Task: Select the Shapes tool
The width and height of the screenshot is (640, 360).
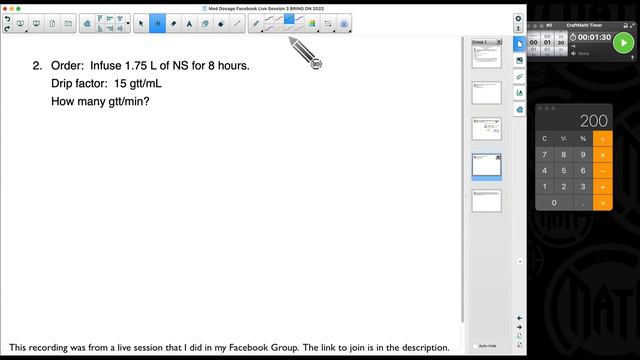Action: [205, 24]
